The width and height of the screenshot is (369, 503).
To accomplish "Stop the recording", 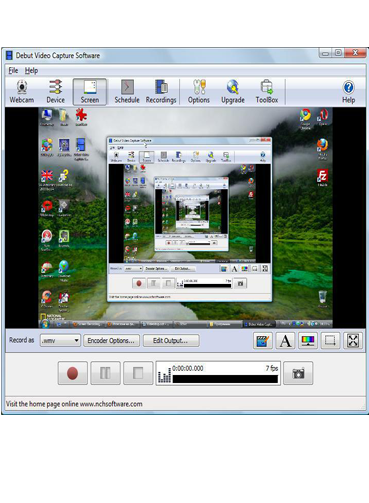I will (x=138, y=373).
